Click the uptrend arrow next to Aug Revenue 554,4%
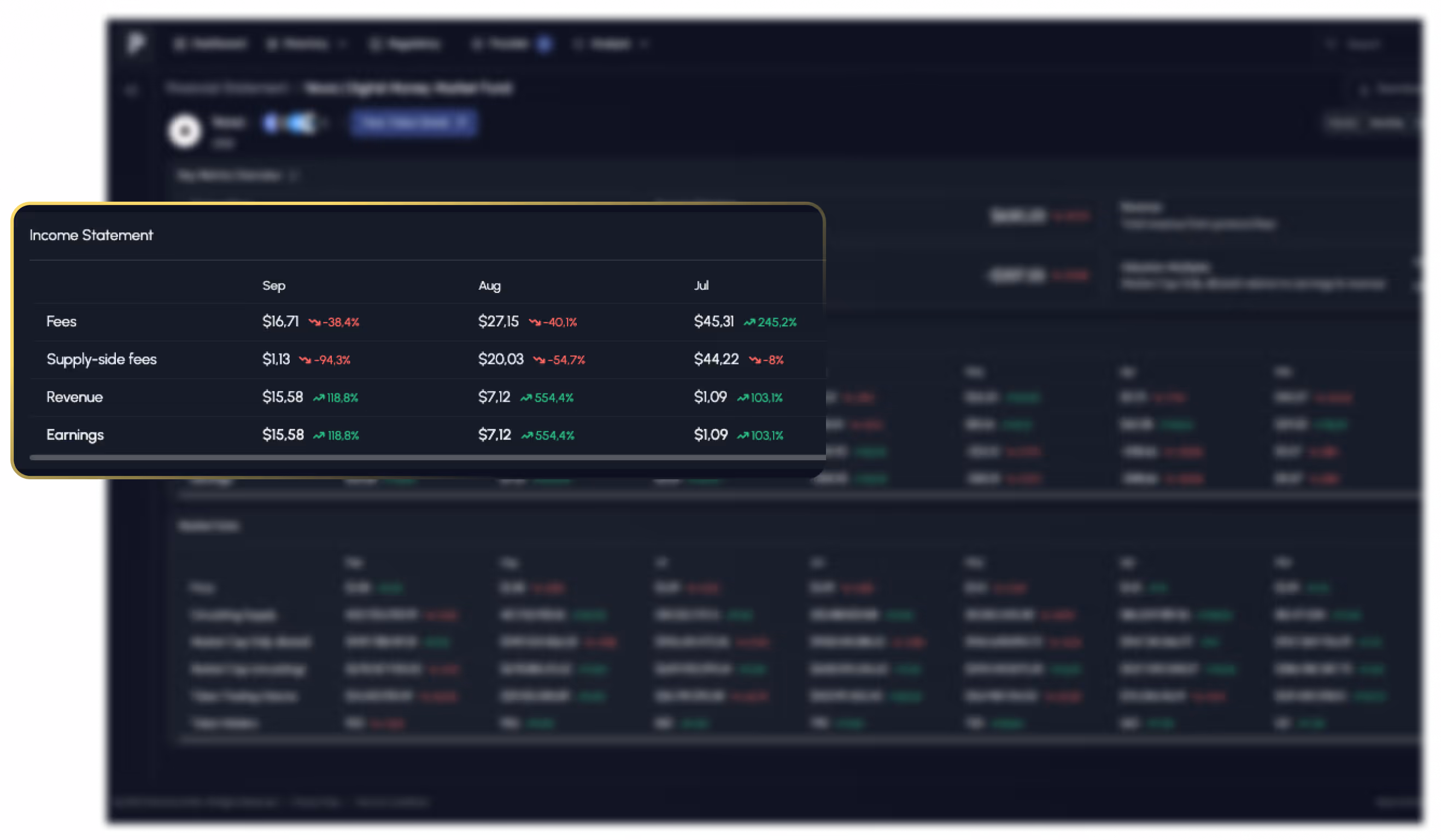This screenshot has height=840, width=1441. click(x=525, y=398)
